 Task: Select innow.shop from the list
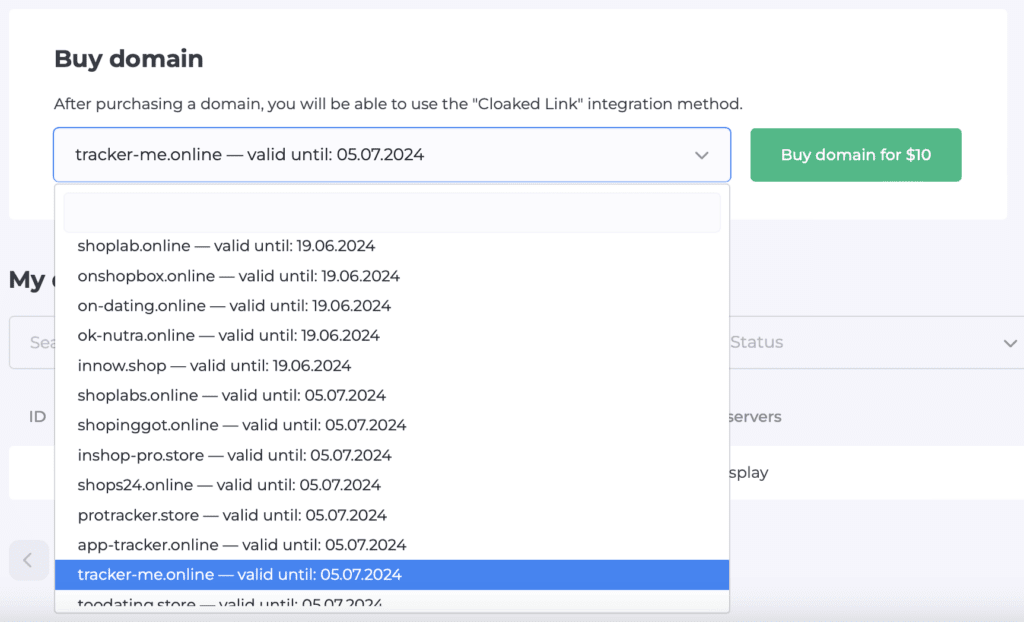click(214, 365)
